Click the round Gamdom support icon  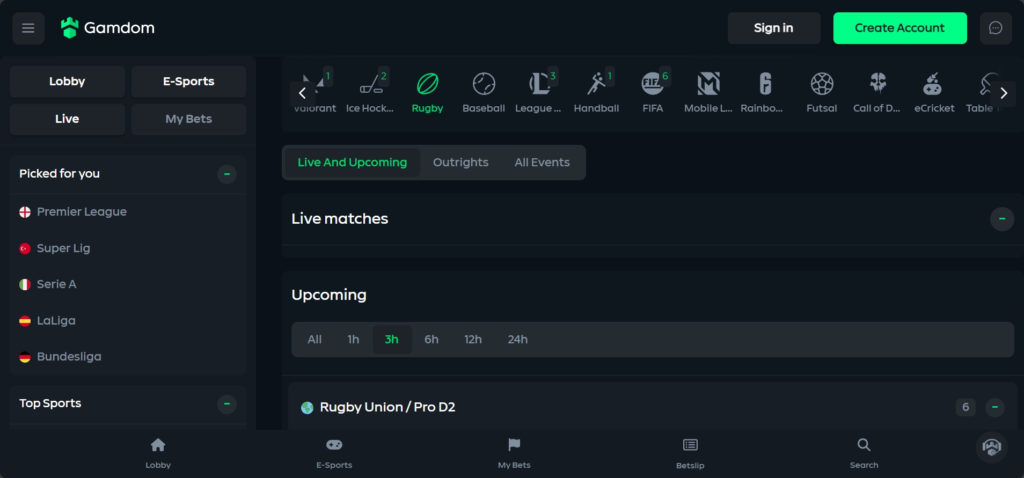(x=991, y=447)
